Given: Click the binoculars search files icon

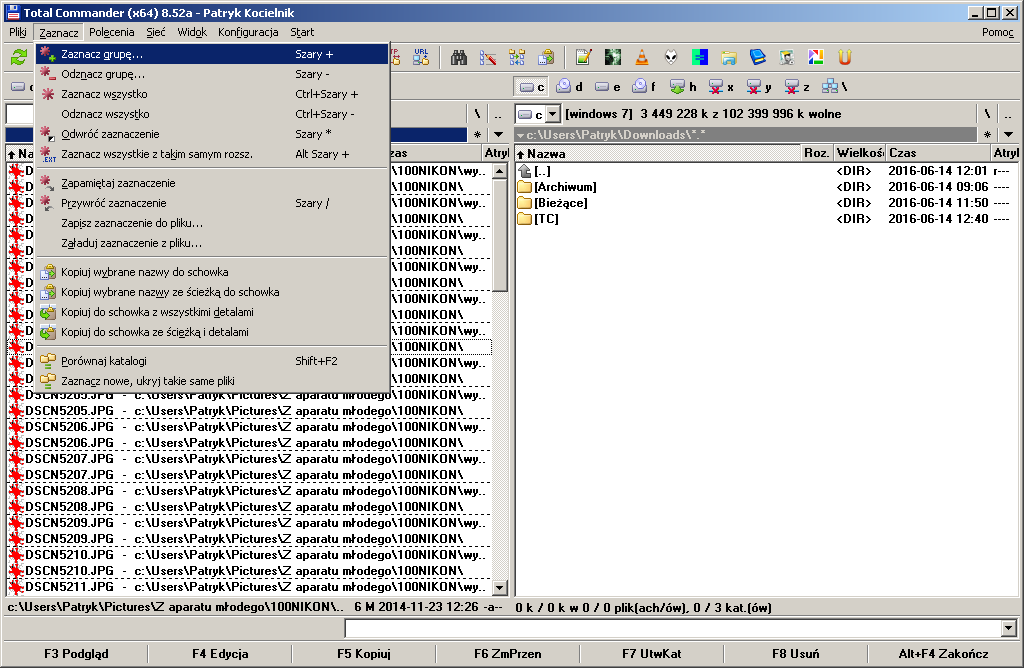Looking at the screenshot, I should 459,57.
